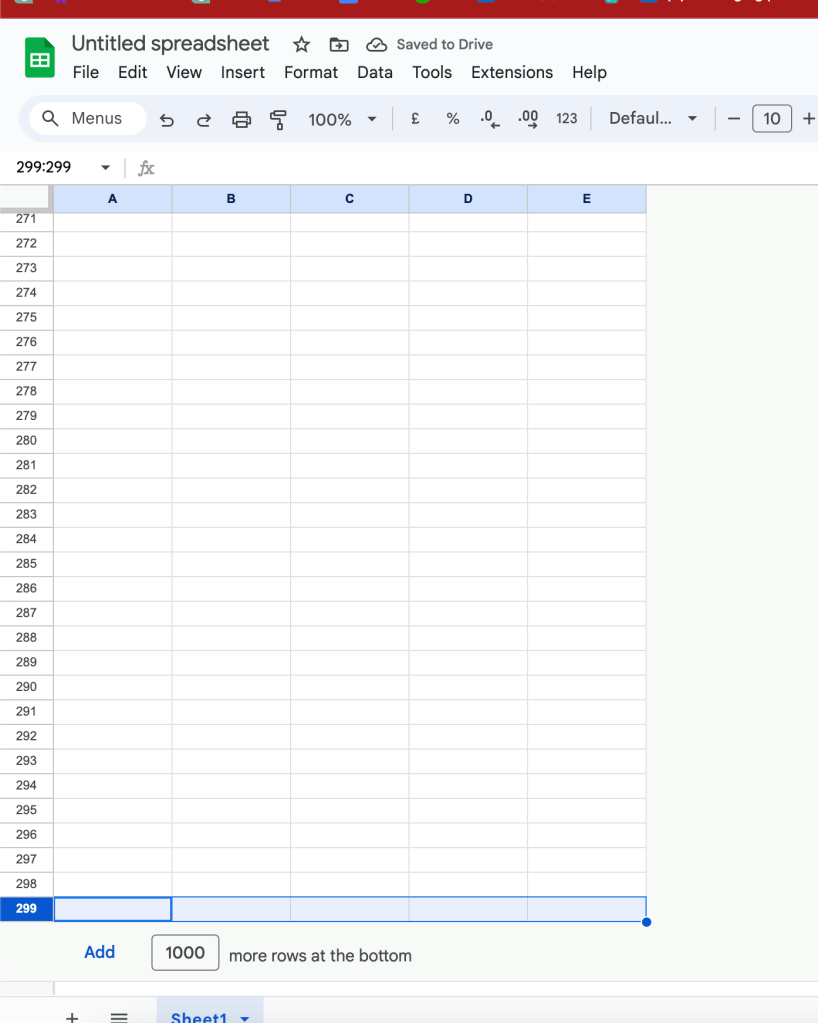The height and width of the screenshot is (1023, 818).
Task: Star the Untitled spreadsheet
Action: 301,44
